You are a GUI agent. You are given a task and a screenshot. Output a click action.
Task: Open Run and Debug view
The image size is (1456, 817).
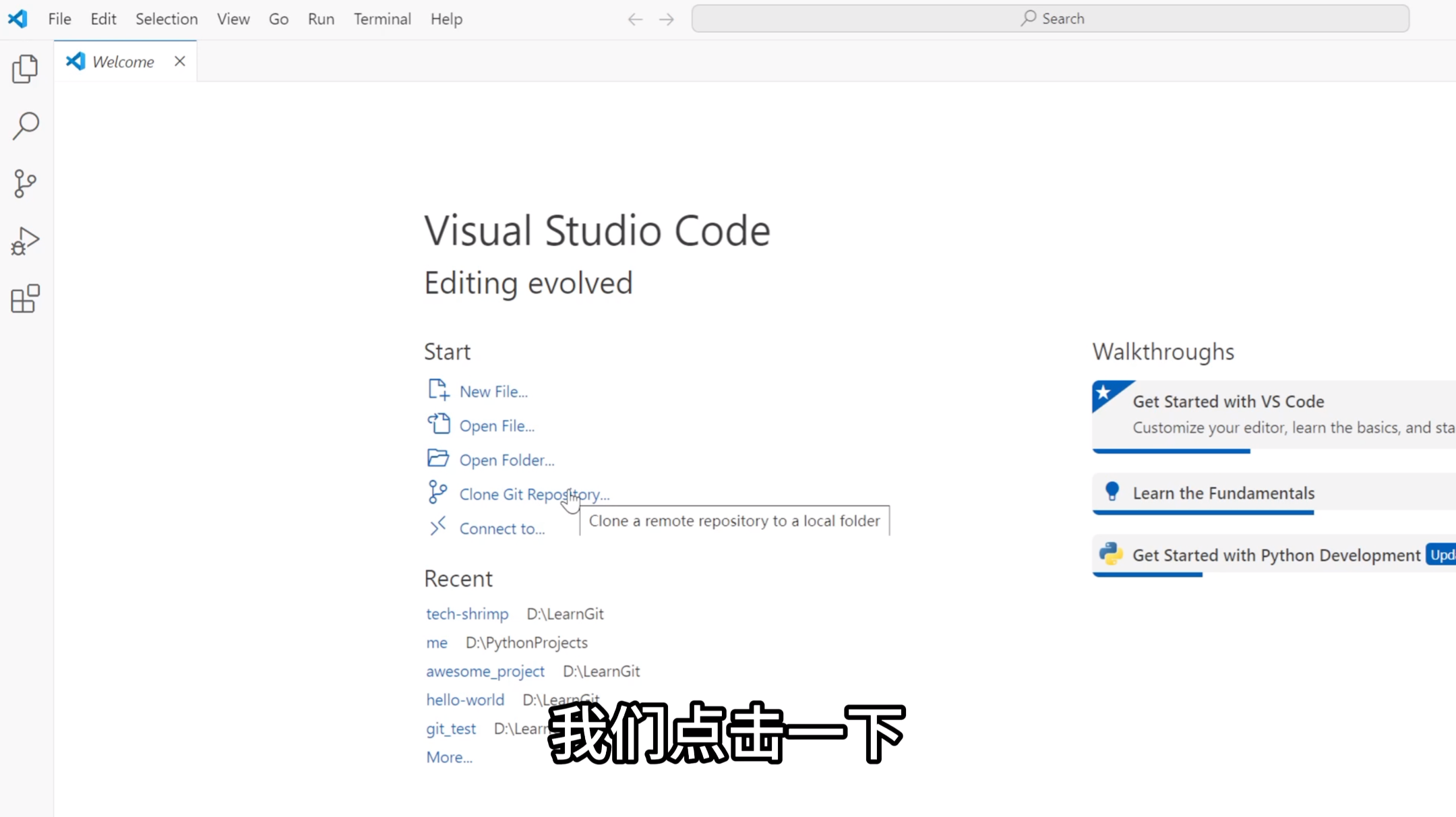[25, 241]
